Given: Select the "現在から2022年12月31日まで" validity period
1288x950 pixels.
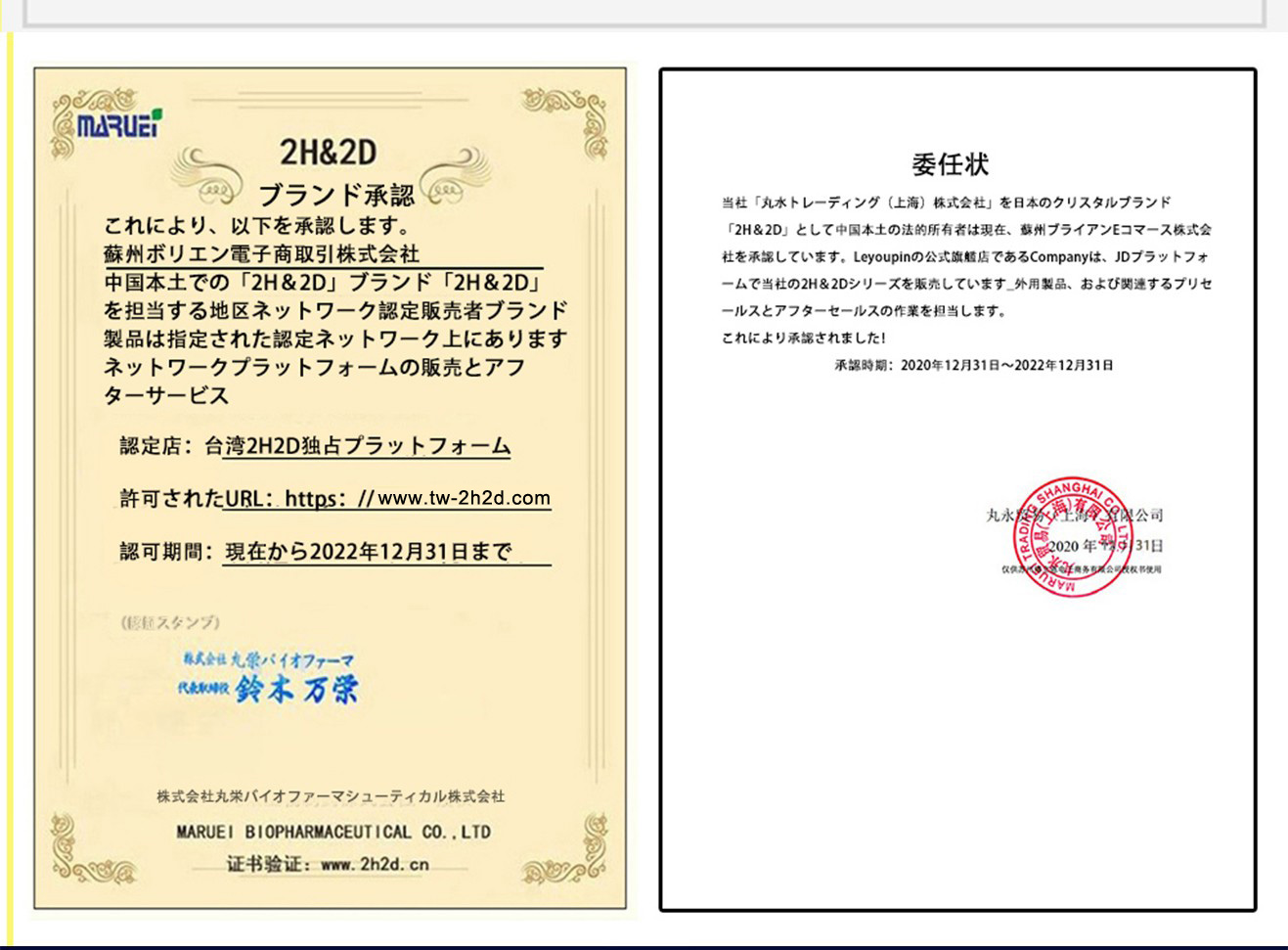Looking at the screenshot, I should [x=369, y=552].
